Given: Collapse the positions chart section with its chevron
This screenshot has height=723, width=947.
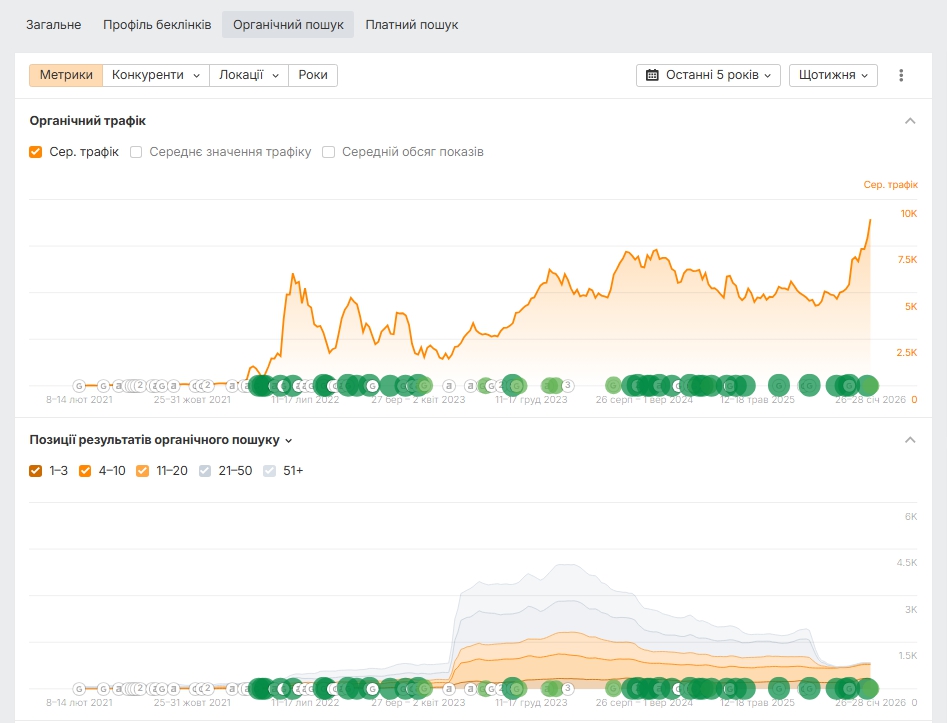Looking at the screenshot, I should (910, 440).
